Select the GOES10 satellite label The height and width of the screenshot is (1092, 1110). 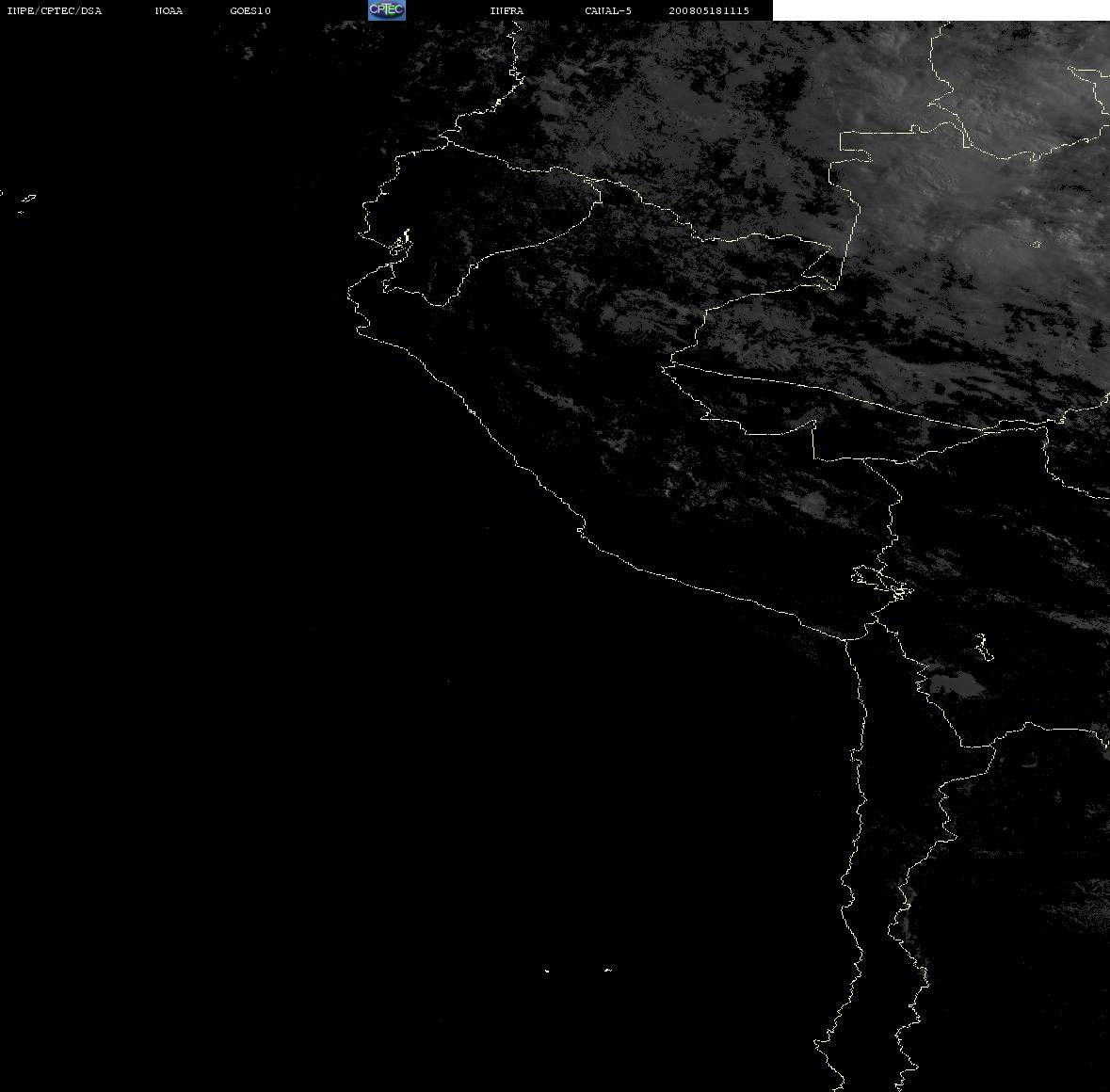point(250,10)
